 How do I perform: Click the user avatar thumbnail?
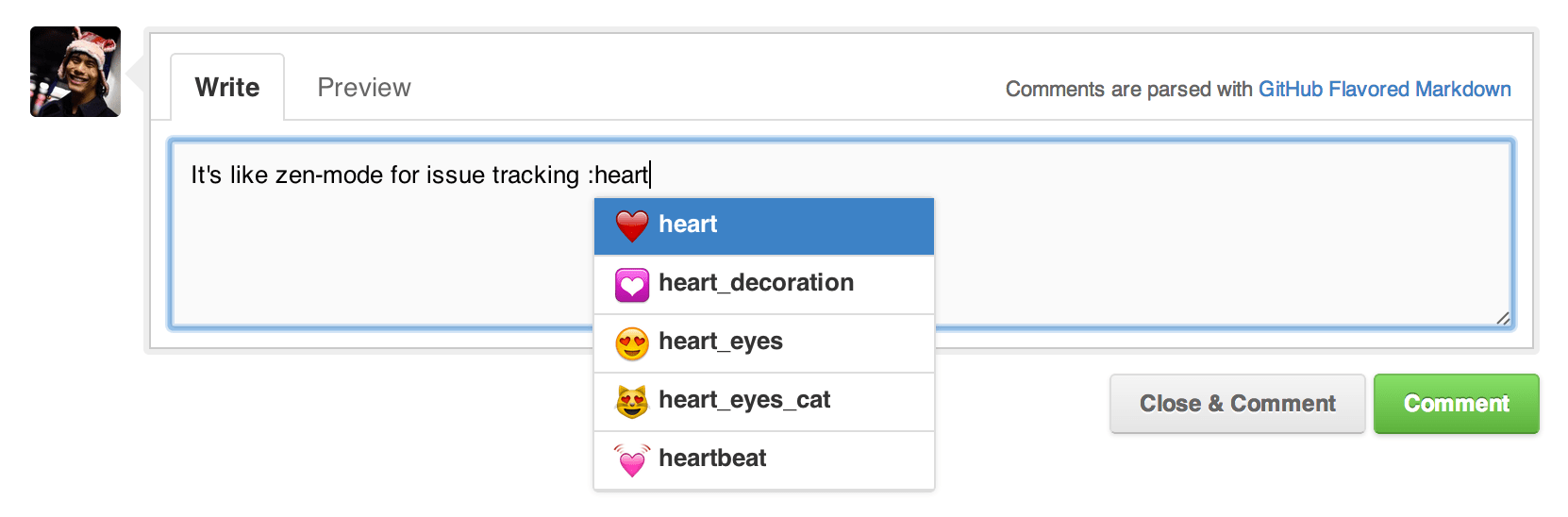[x=75, y=72]
